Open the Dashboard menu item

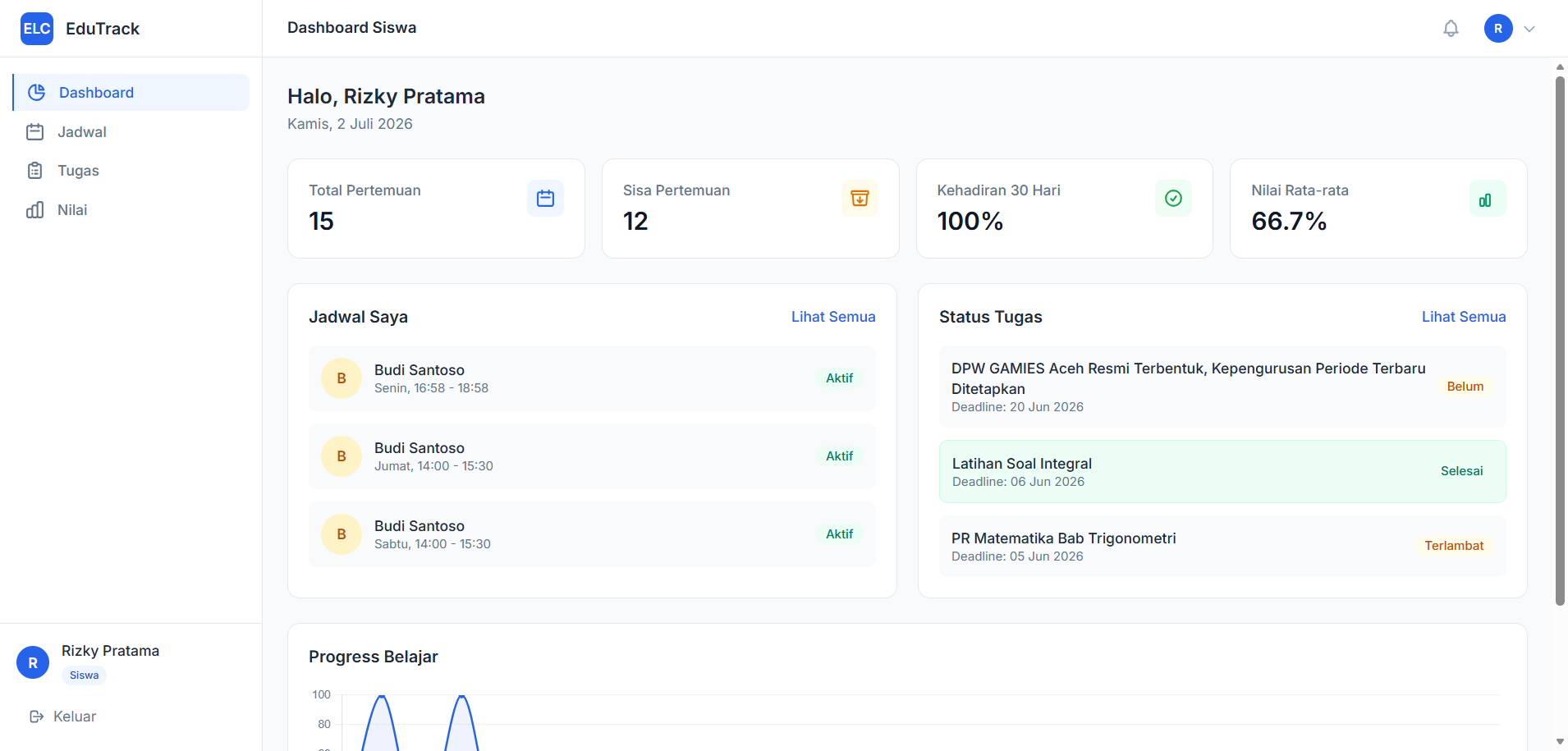(131, 93)
